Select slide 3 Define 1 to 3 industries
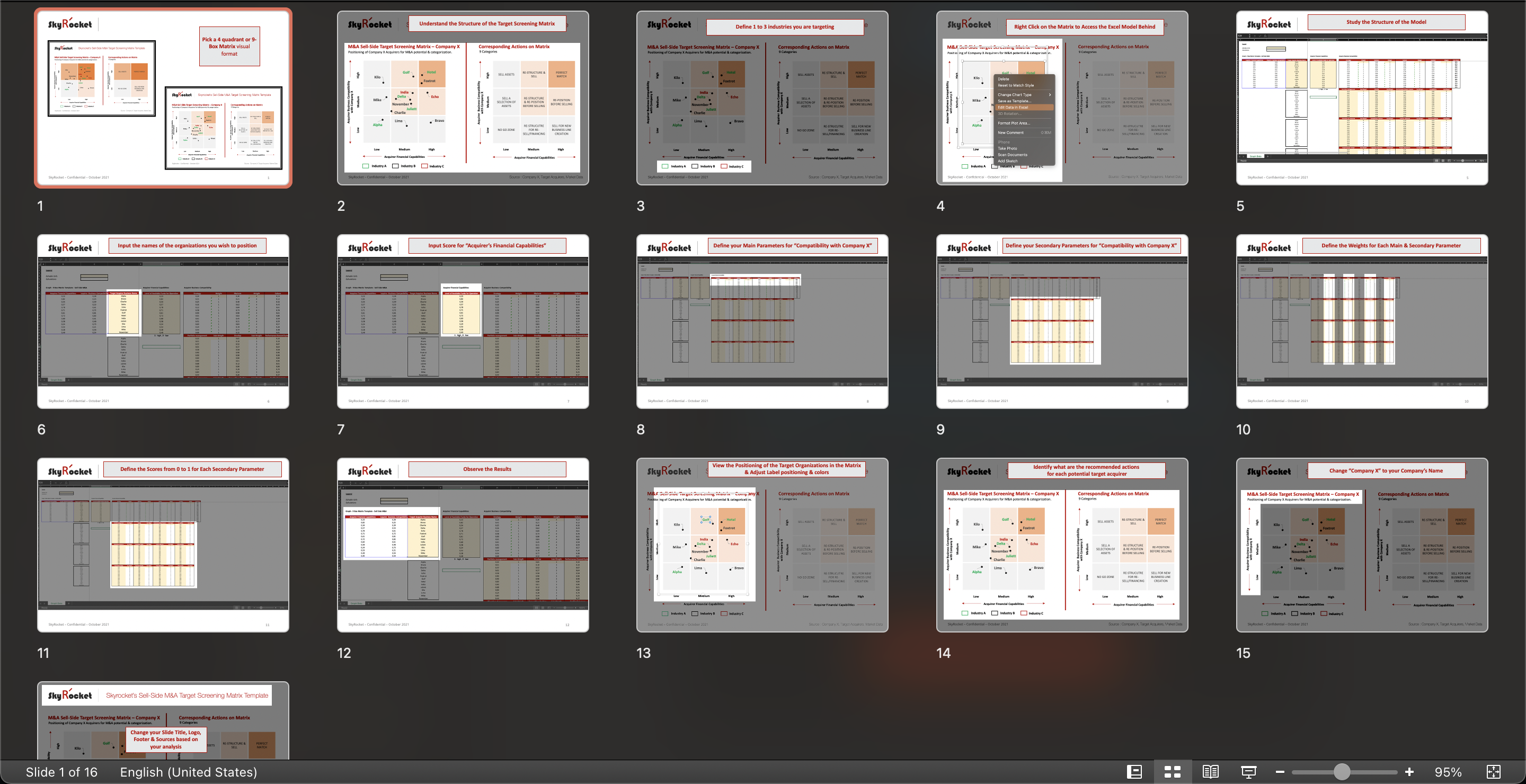The height and width of the screenshot is (784, 1526). [762, 99]
